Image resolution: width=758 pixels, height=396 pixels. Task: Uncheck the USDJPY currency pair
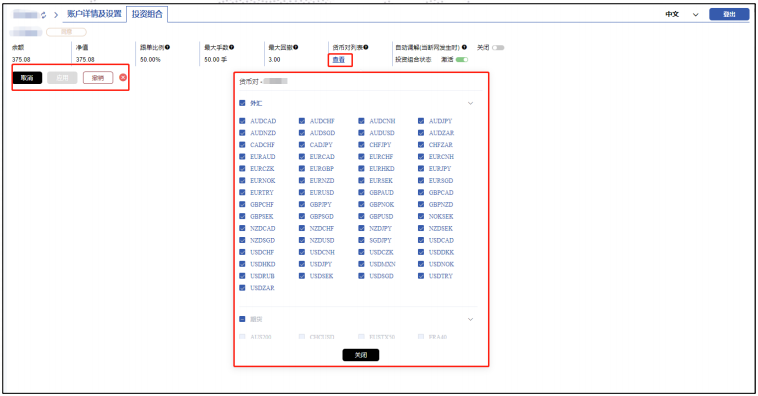point(302,264)
